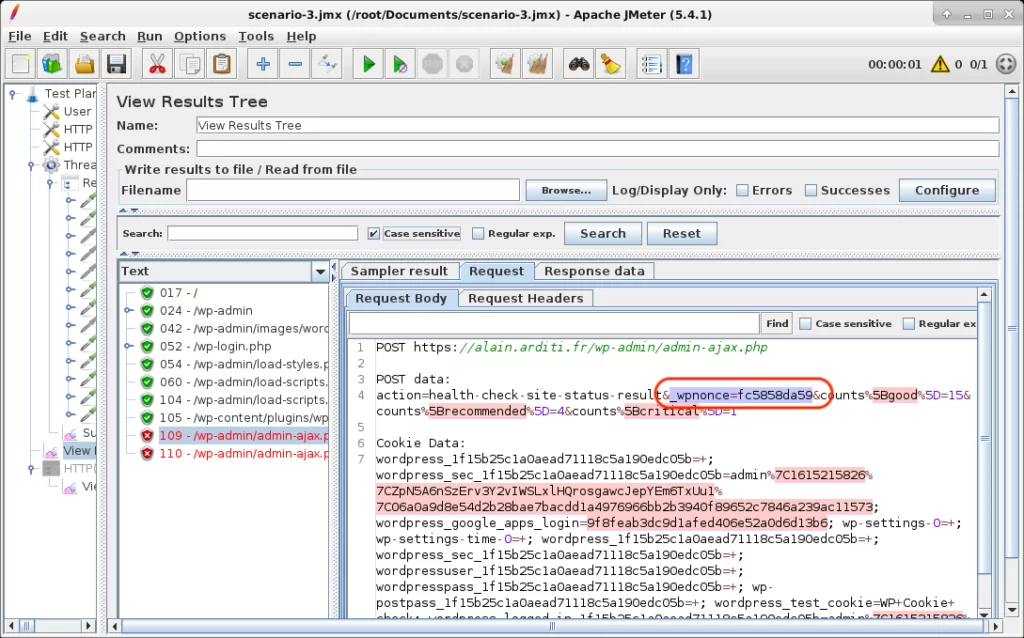The width and height of the screenshot is (1024, 638).
Task: Toggle the Regular exp. search checkbox
Action: (478, 234)
